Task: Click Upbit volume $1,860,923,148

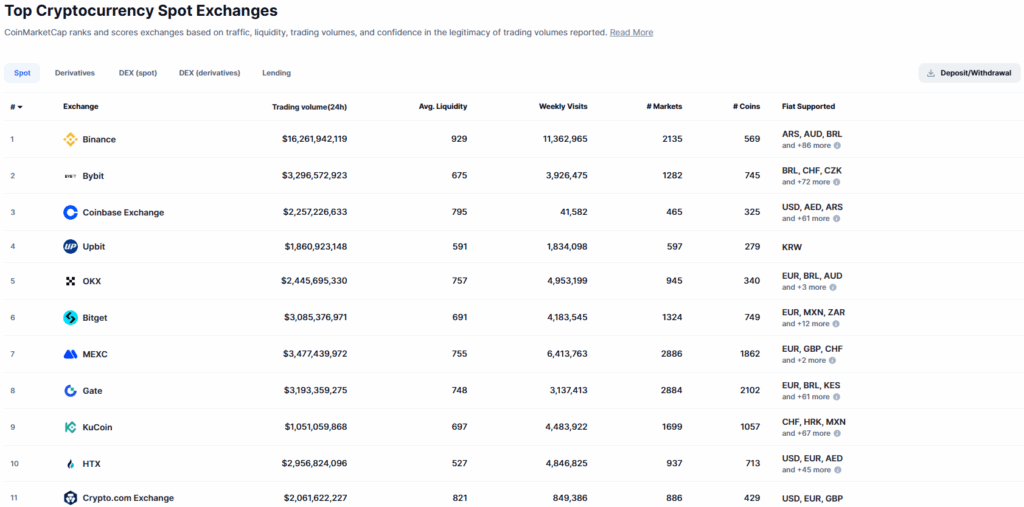Action: [x=316, y=247]
